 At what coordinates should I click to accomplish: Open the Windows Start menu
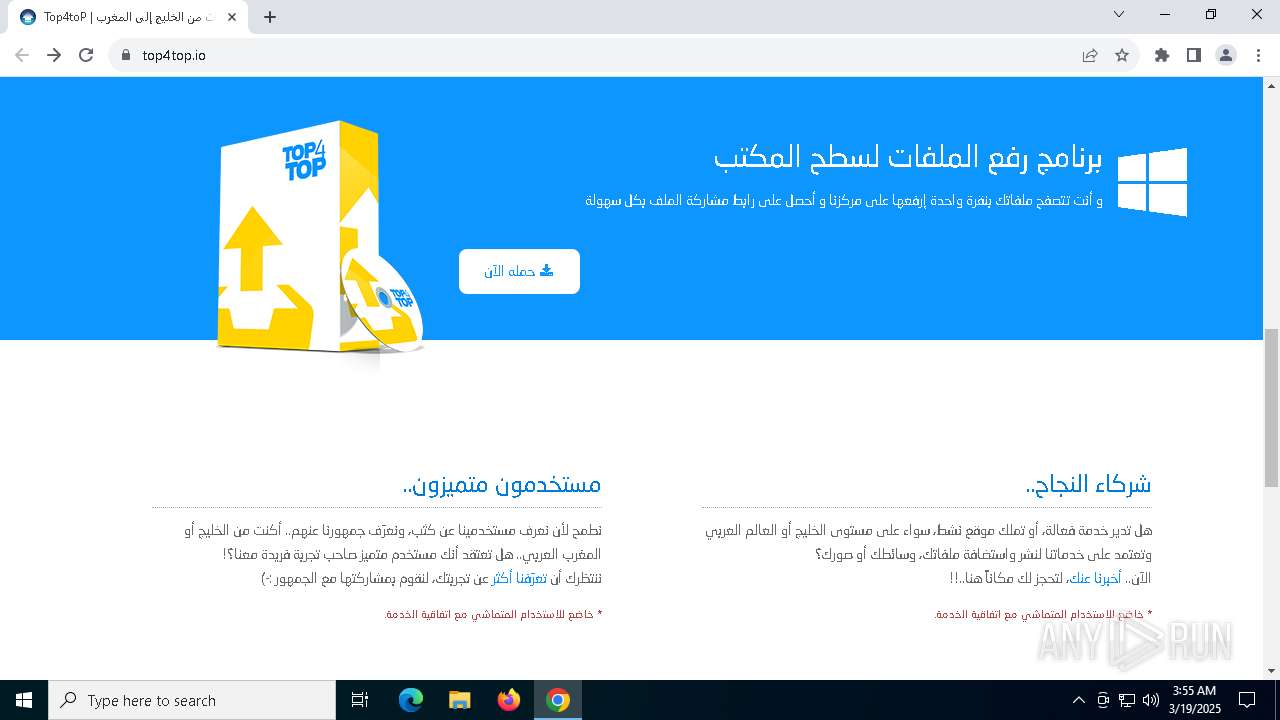coord(24,700)
